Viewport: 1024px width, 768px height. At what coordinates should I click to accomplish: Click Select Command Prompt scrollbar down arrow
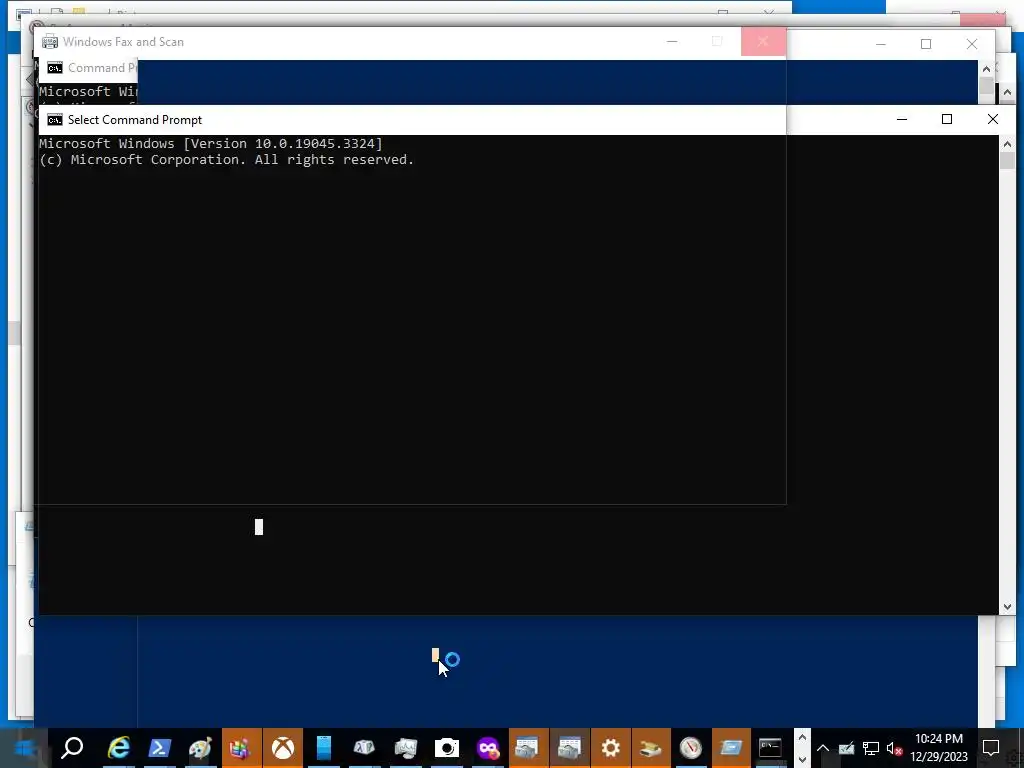(x=1007, y=607)
